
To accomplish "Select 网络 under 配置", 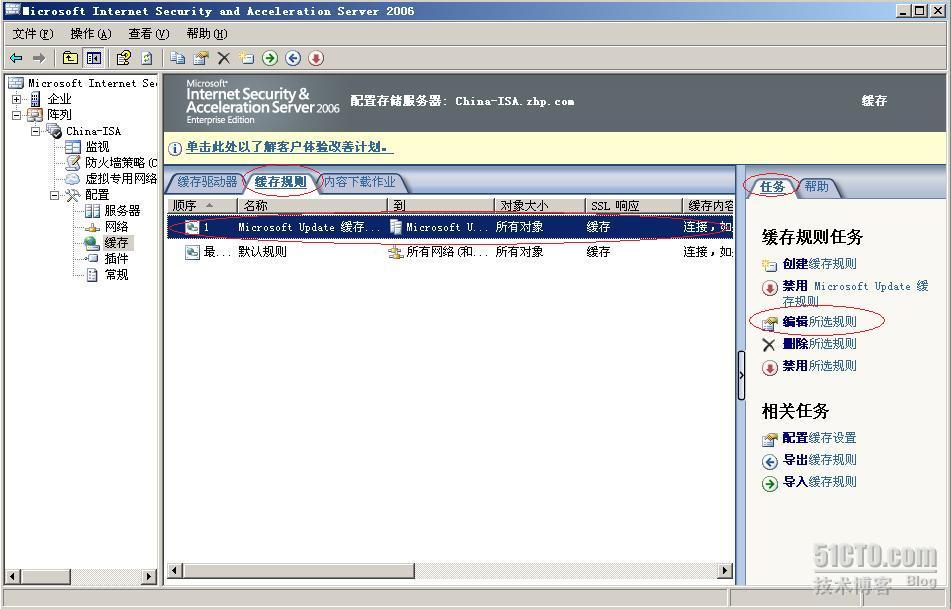I will click(x=116, y=226).
